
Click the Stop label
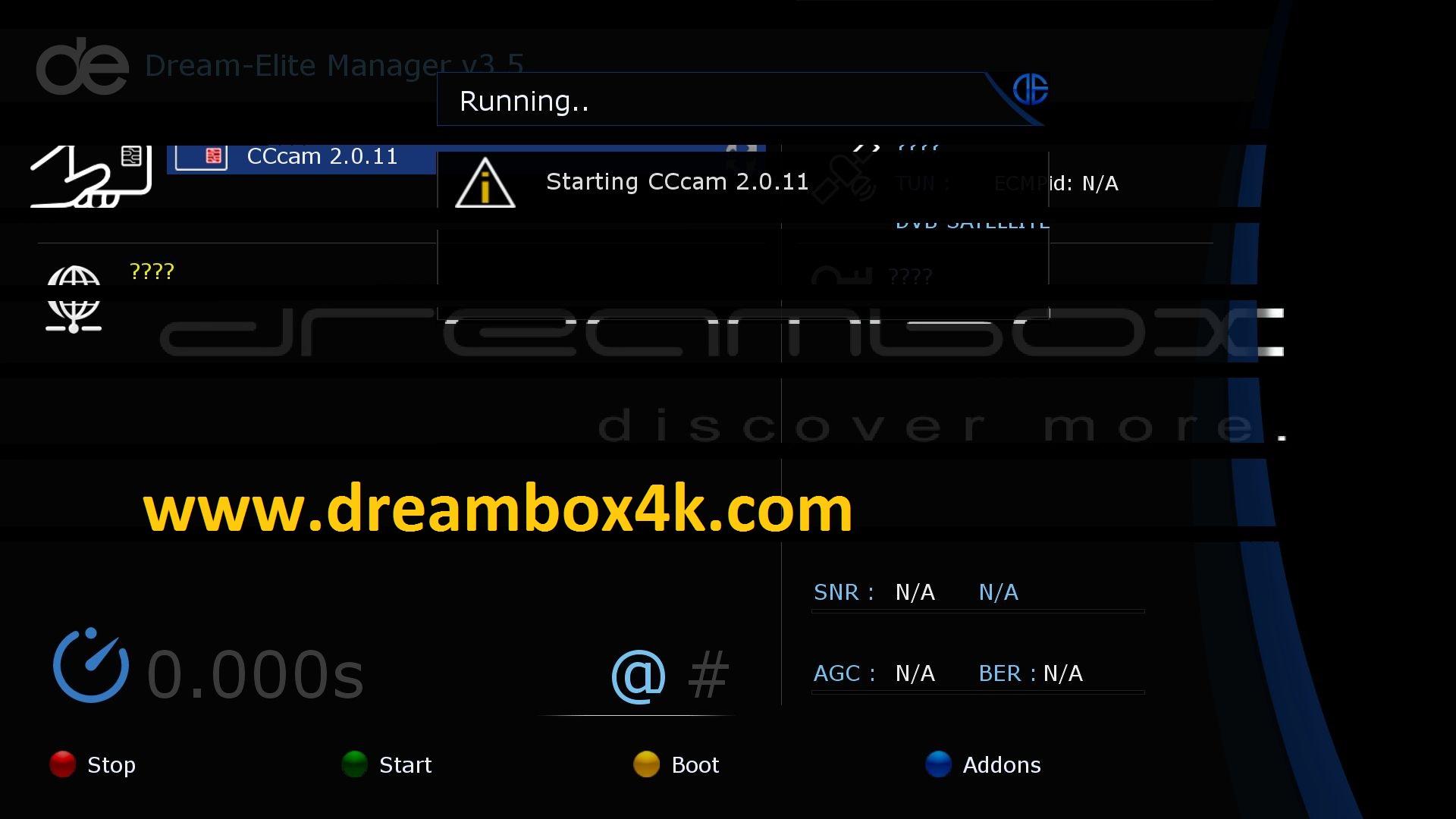pos(111,765)
